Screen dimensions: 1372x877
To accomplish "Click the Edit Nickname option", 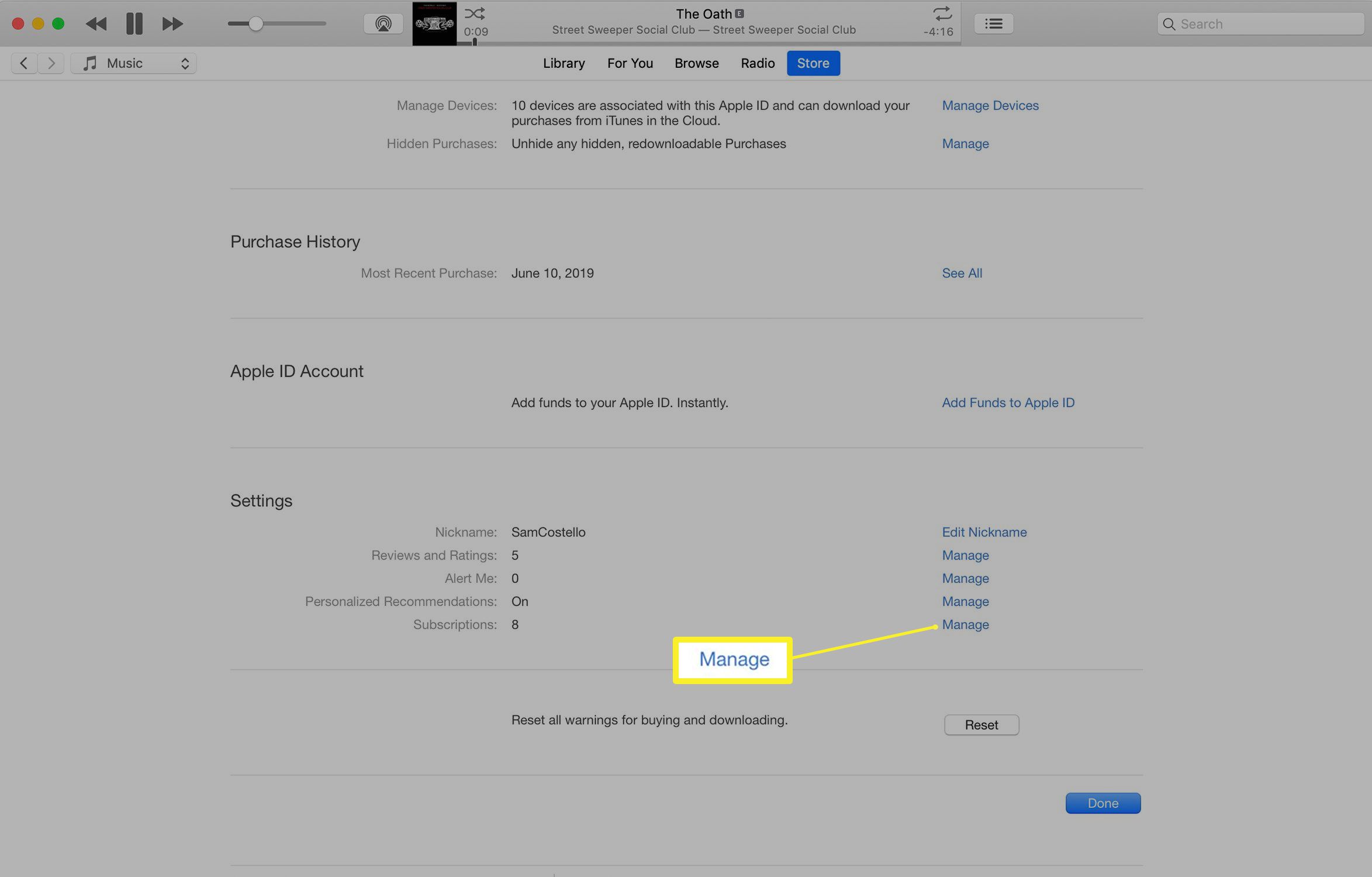I will [984, 531].
